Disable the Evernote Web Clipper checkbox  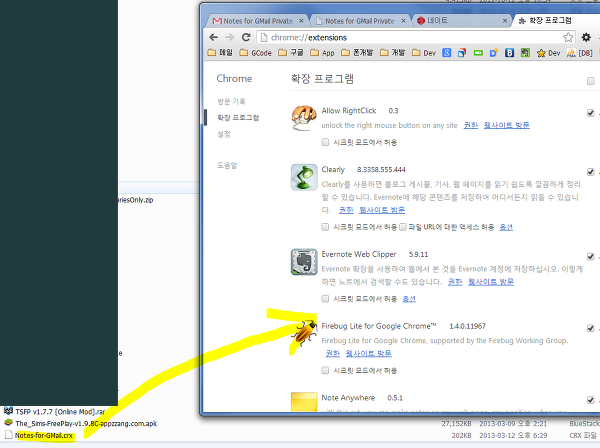click(x=590, y=256)
